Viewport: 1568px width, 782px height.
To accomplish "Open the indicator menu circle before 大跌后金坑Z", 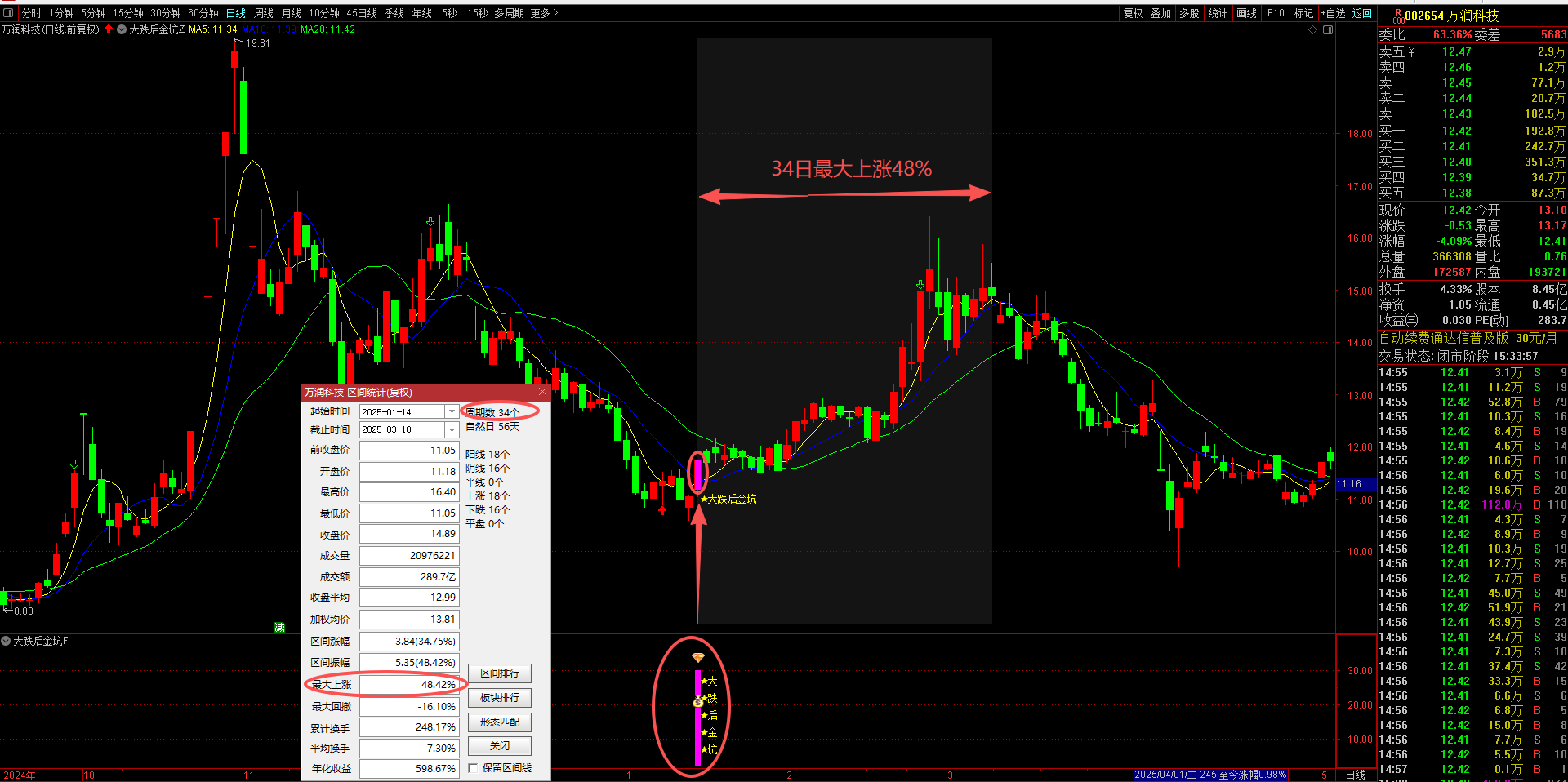I will pyautogui.click(x=122, y=29).
